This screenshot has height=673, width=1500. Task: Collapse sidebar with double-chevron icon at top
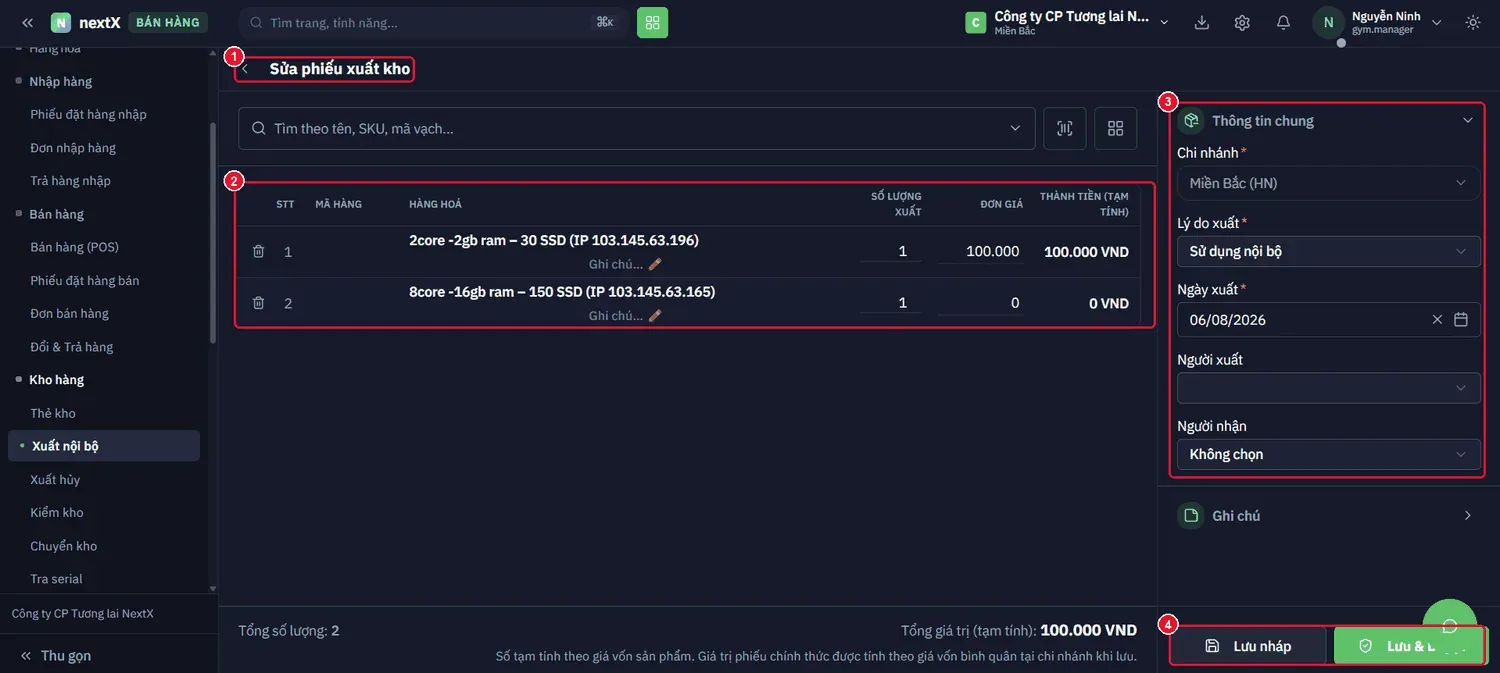[x=27, y=22]
